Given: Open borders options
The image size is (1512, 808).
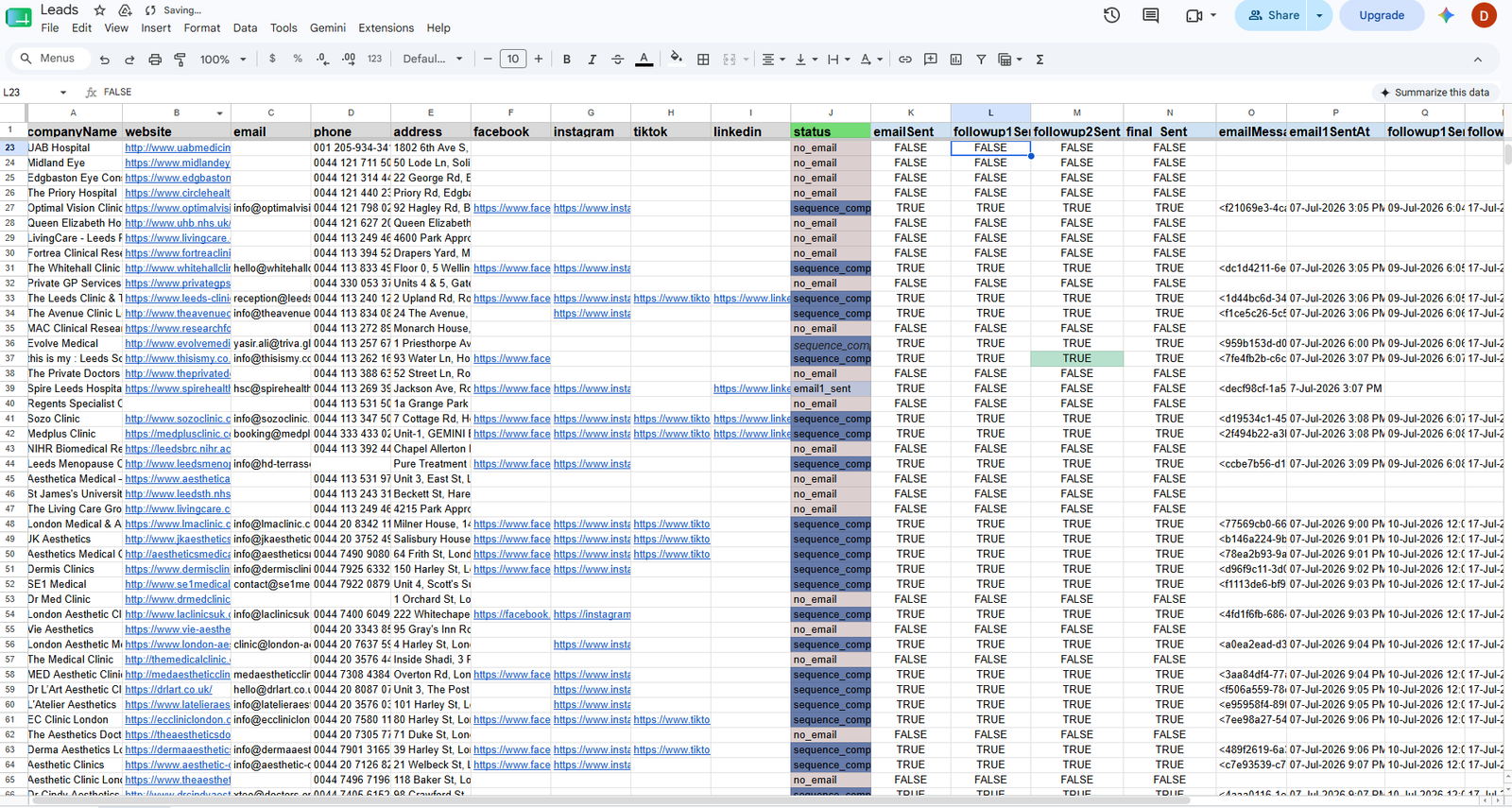Looking at the screenshot, I should click(703, 60).
